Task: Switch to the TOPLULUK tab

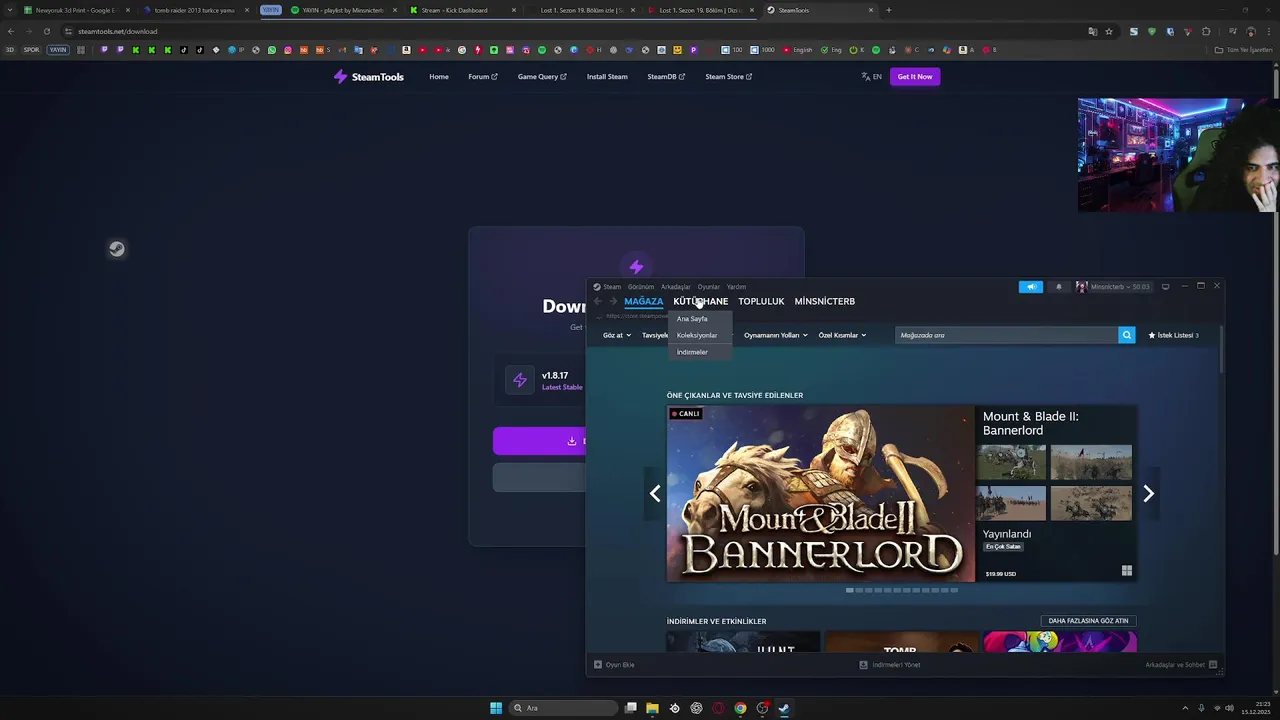Action: (x=761, y=301)
